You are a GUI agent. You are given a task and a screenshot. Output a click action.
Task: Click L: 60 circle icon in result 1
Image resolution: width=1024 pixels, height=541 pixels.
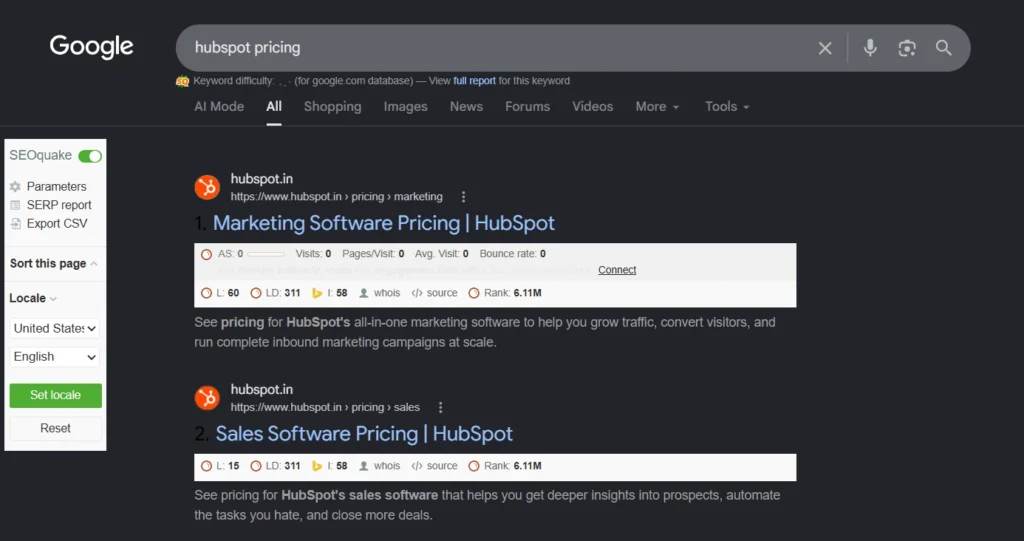(x=206, y=293)
